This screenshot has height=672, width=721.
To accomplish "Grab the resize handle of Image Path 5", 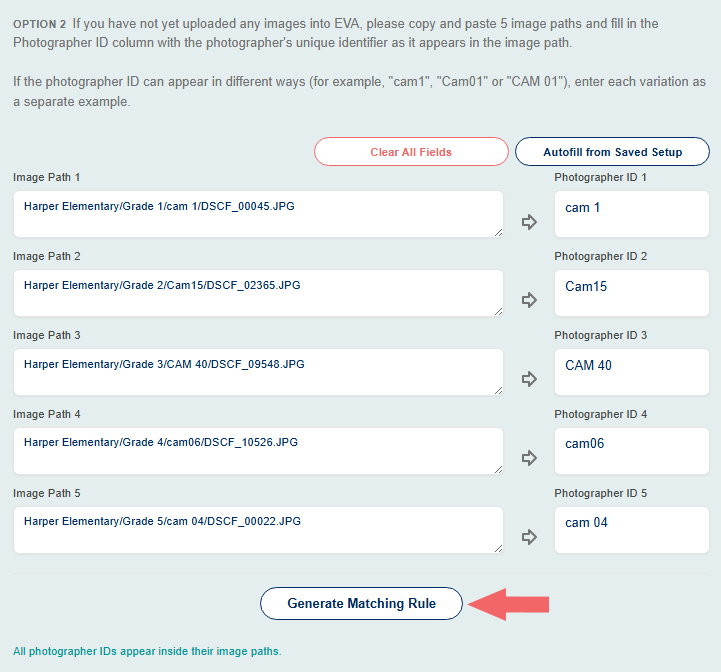I will click(498, 548).
